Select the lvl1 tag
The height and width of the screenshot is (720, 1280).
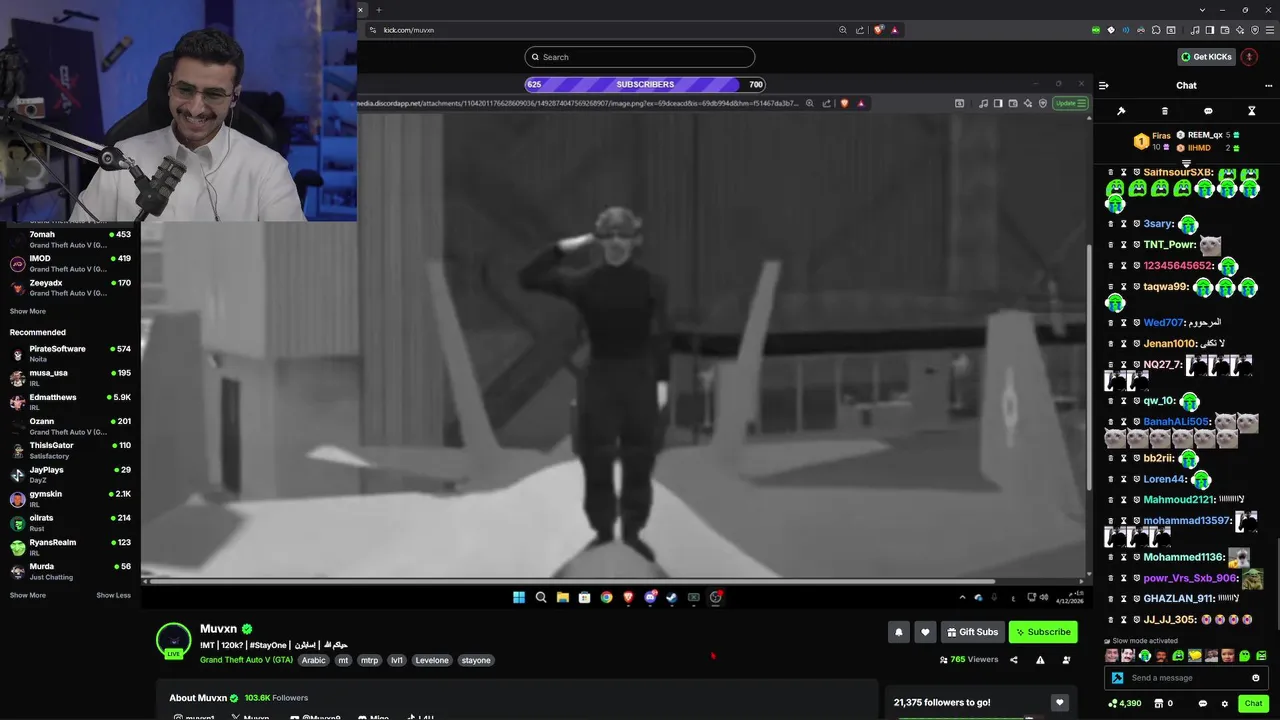397,660
